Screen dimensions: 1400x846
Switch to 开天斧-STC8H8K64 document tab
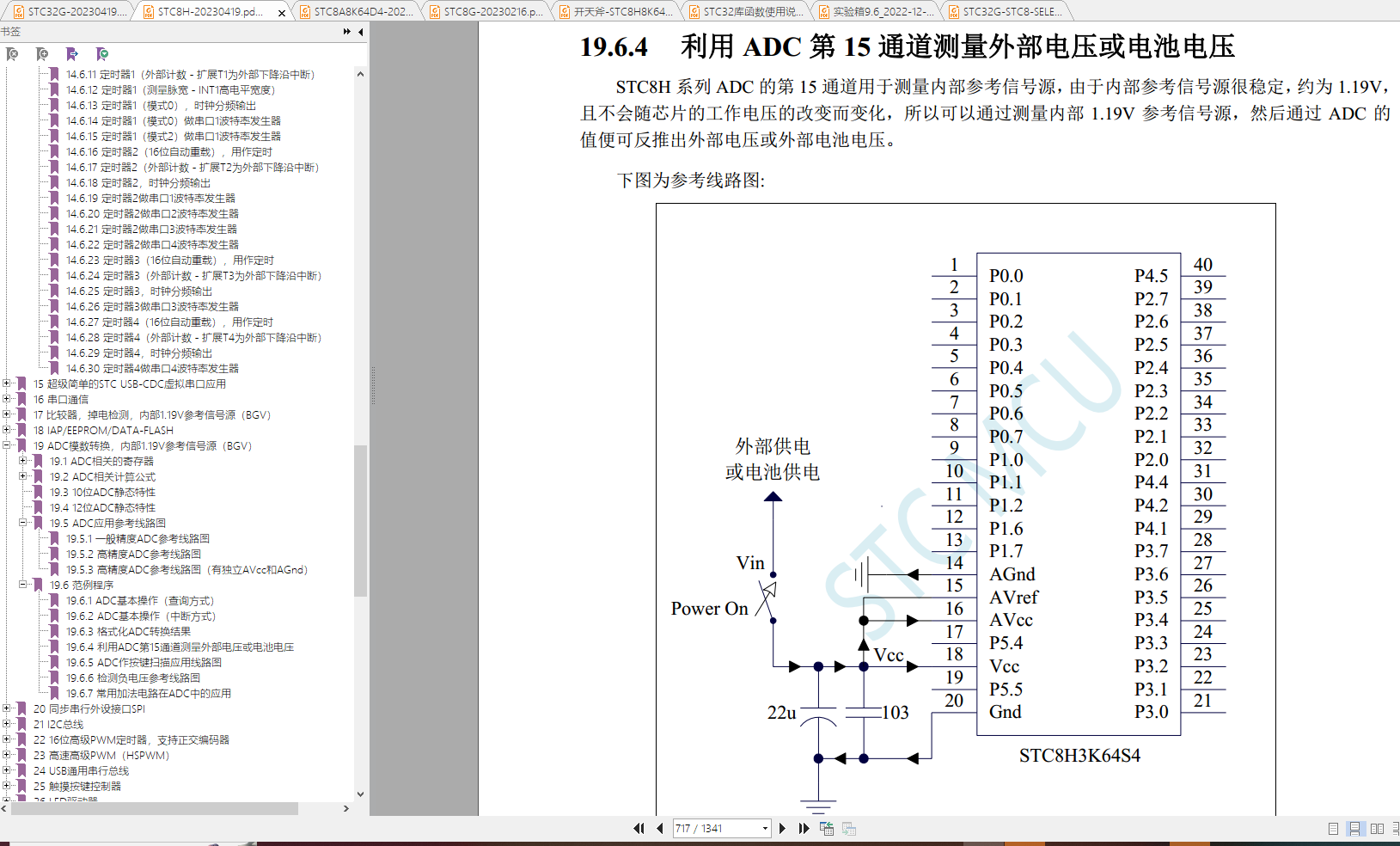click(x=615, y=12)
